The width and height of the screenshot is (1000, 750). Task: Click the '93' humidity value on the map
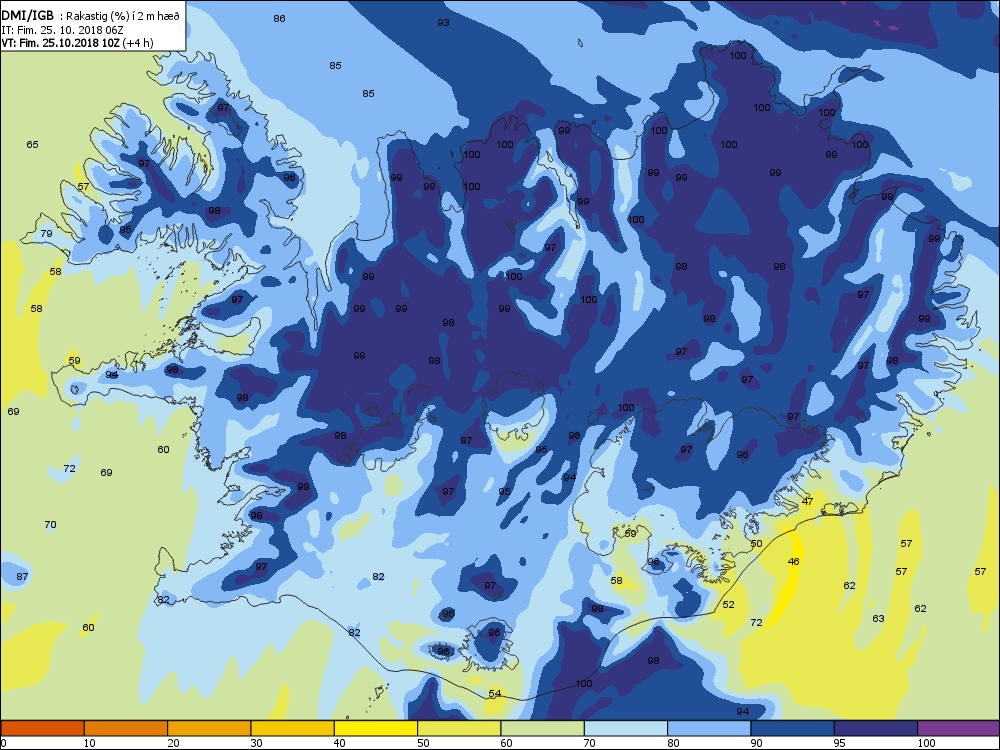click(x=443, y=22)
